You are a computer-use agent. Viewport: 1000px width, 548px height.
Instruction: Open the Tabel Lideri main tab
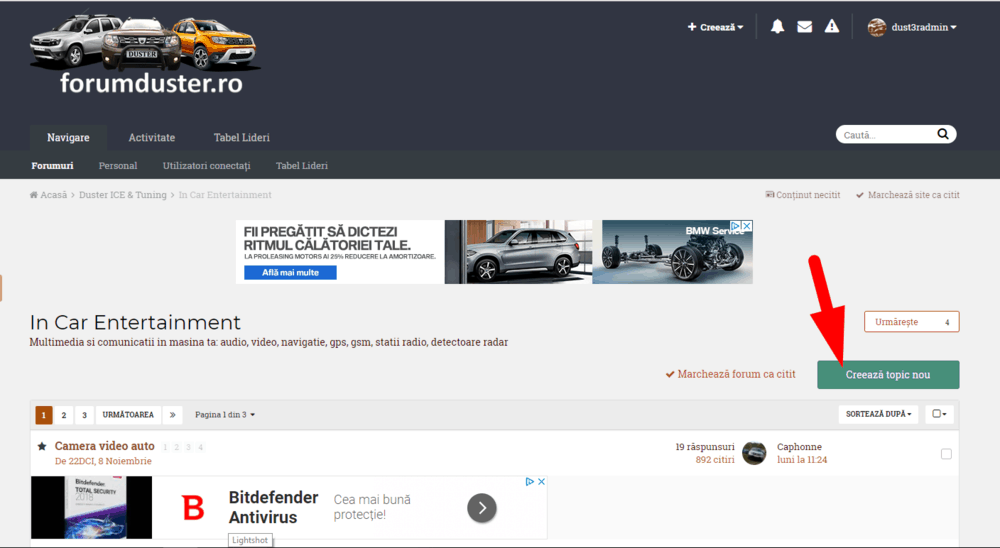click(x=241, y=137)
